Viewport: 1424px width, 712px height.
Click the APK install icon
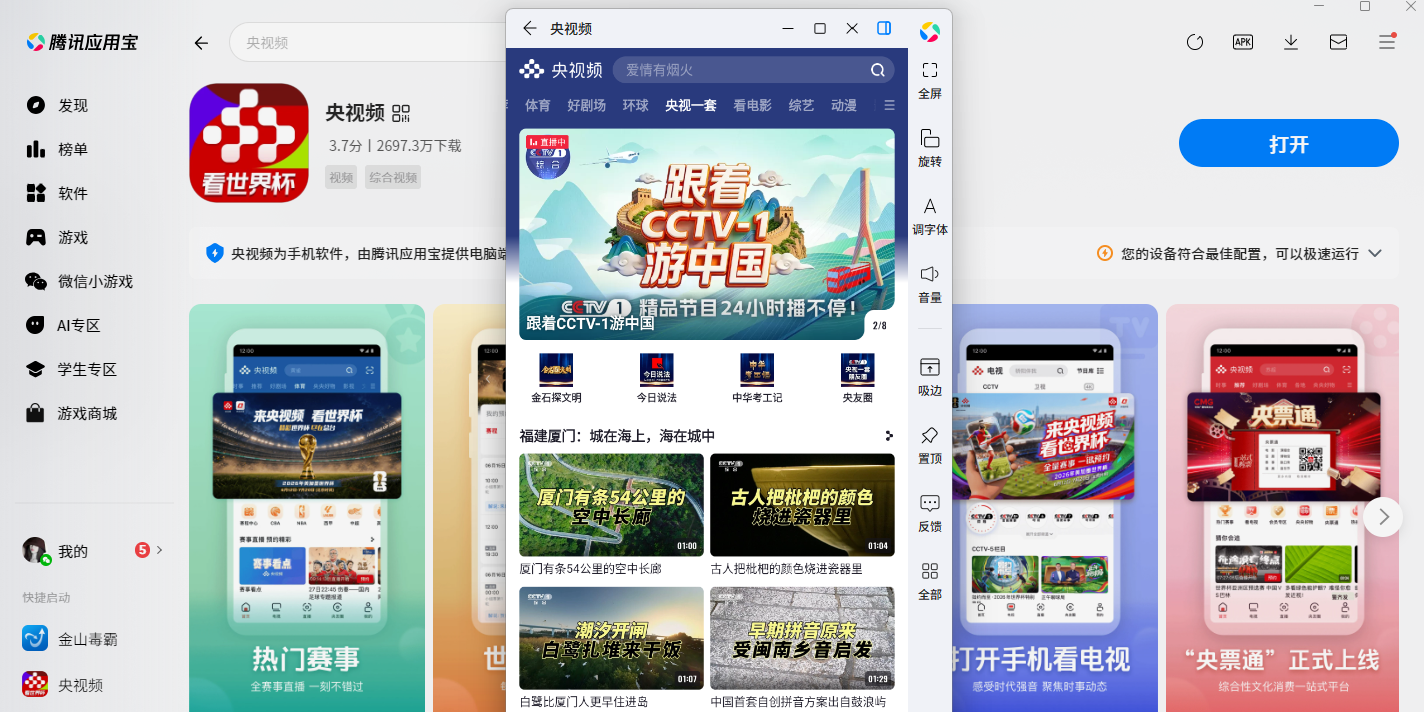point(1243,42)
